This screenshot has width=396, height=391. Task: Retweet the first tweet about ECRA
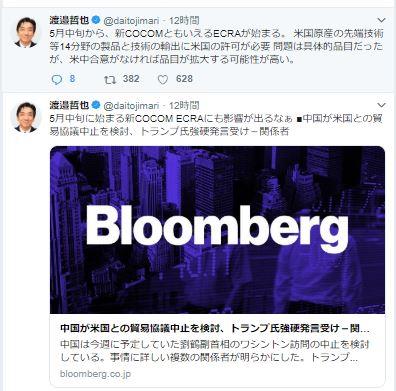110,79
